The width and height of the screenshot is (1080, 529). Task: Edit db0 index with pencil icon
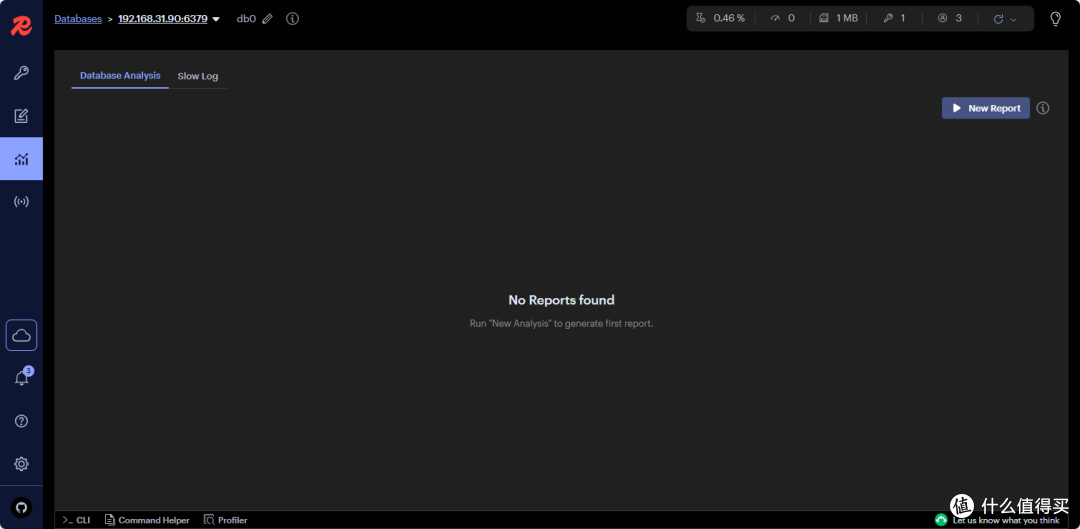267,19
